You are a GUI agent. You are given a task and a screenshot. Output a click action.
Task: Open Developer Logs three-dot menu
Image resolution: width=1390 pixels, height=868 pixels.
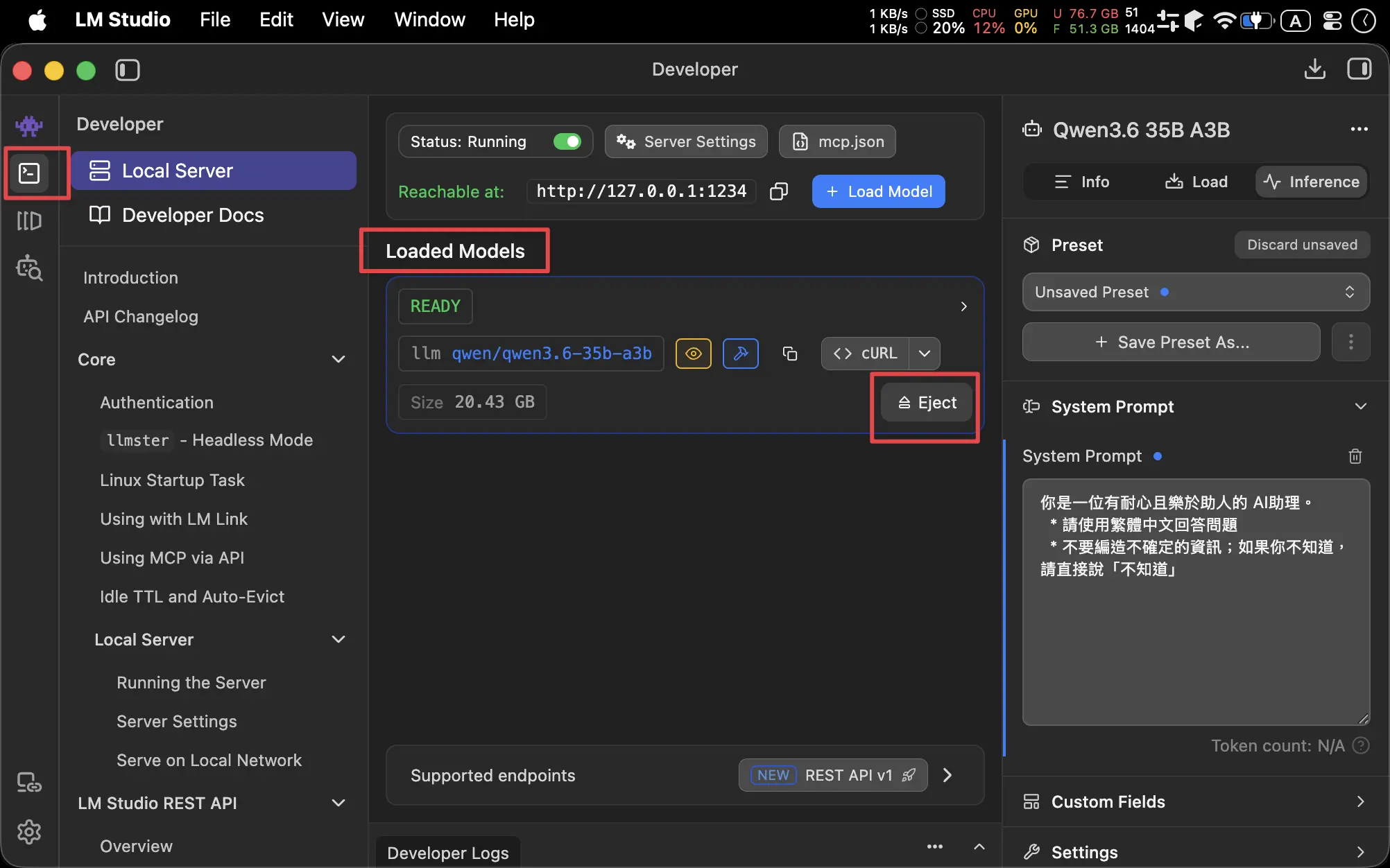935,847
